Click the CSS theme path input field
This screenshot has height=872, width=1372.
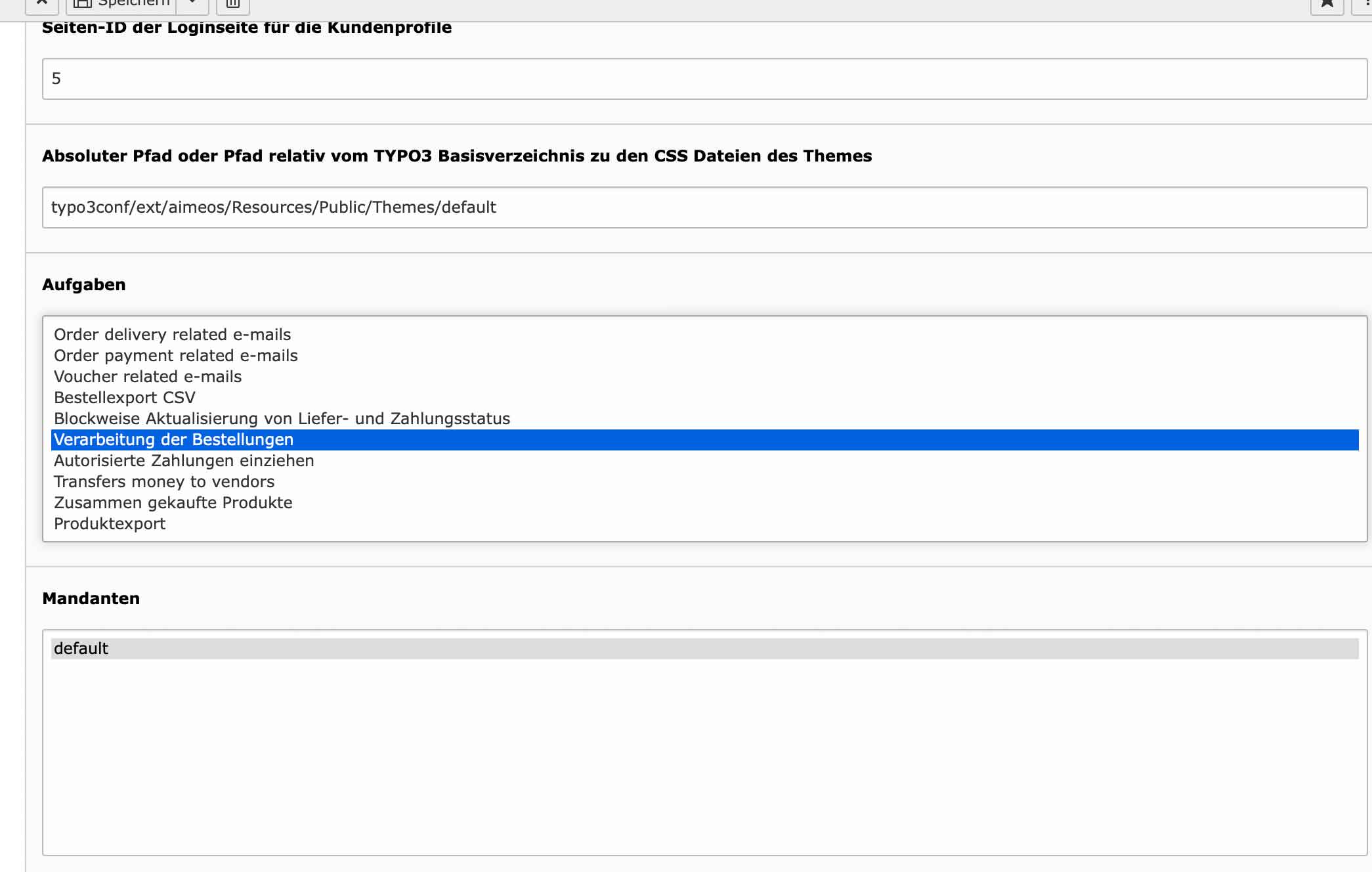(x=704, y=207)
